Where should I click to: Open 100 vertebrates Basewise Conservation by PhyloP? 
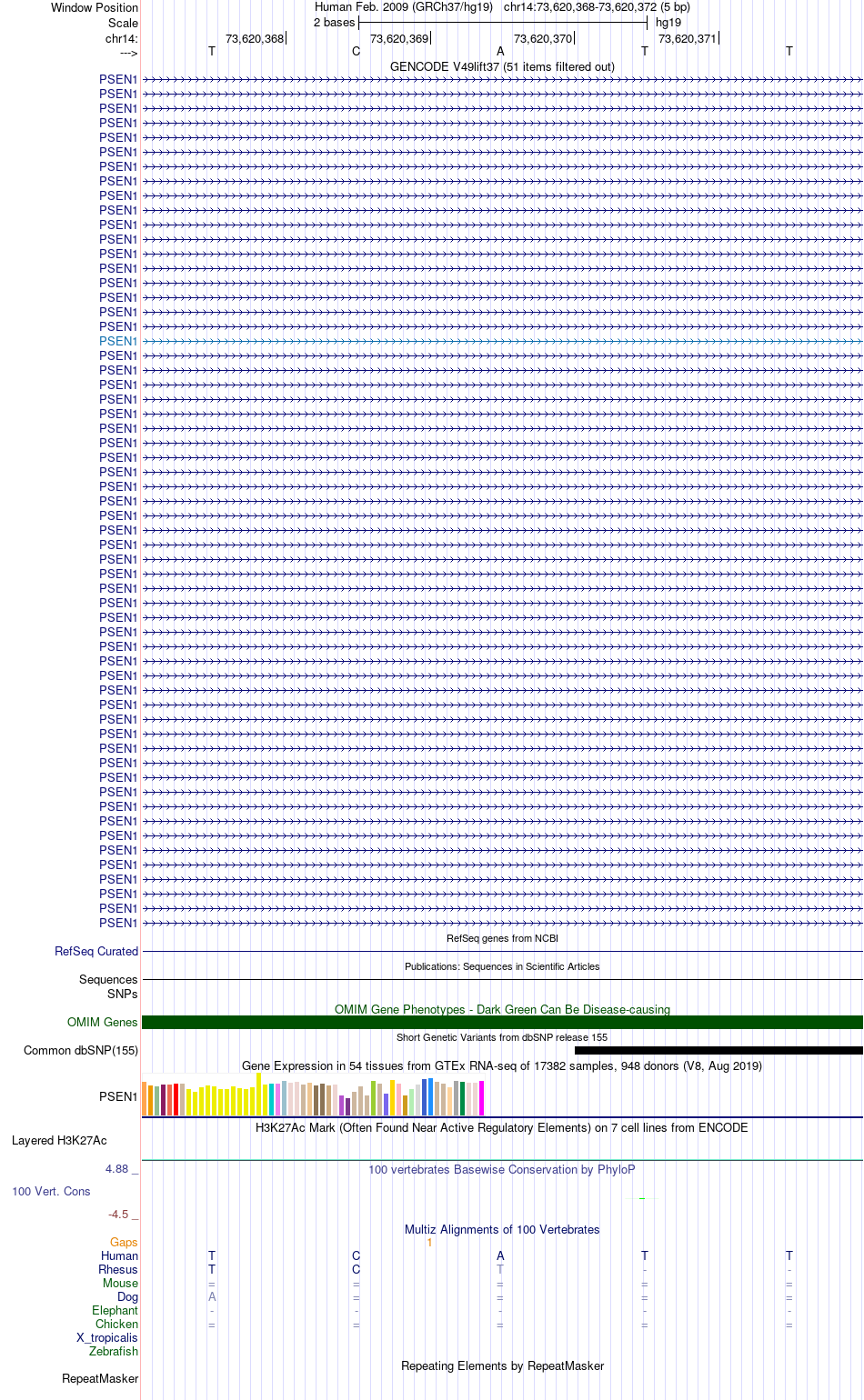[502, 1169]
